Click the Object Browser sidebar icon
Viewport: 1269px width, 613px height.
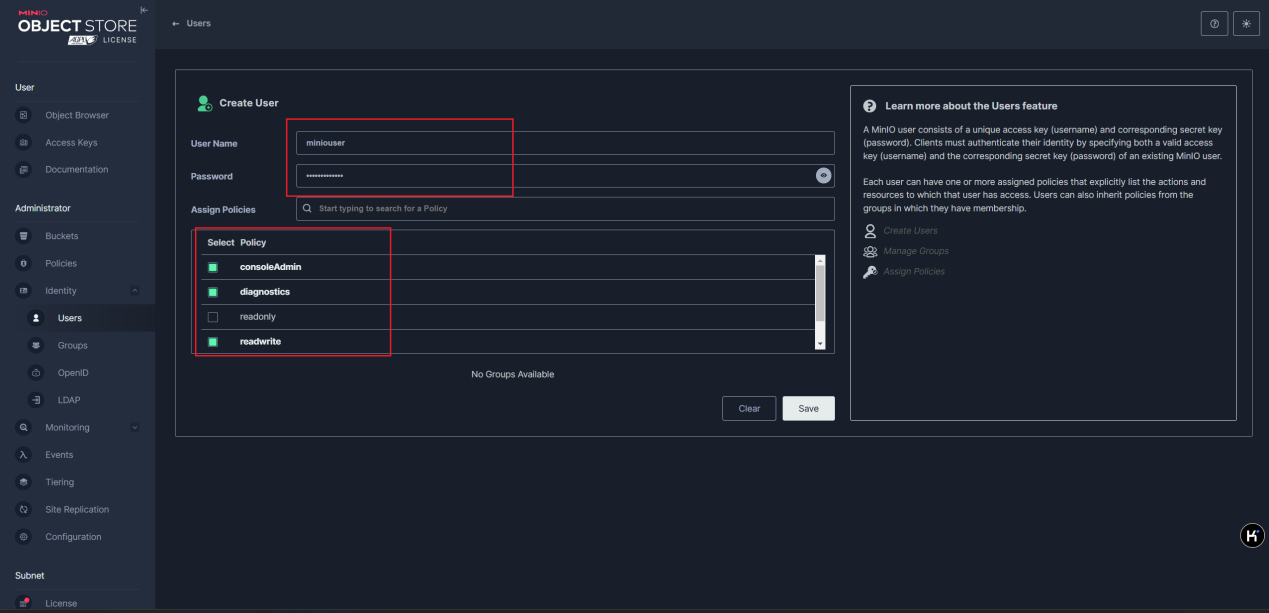[x=24, y=115]
